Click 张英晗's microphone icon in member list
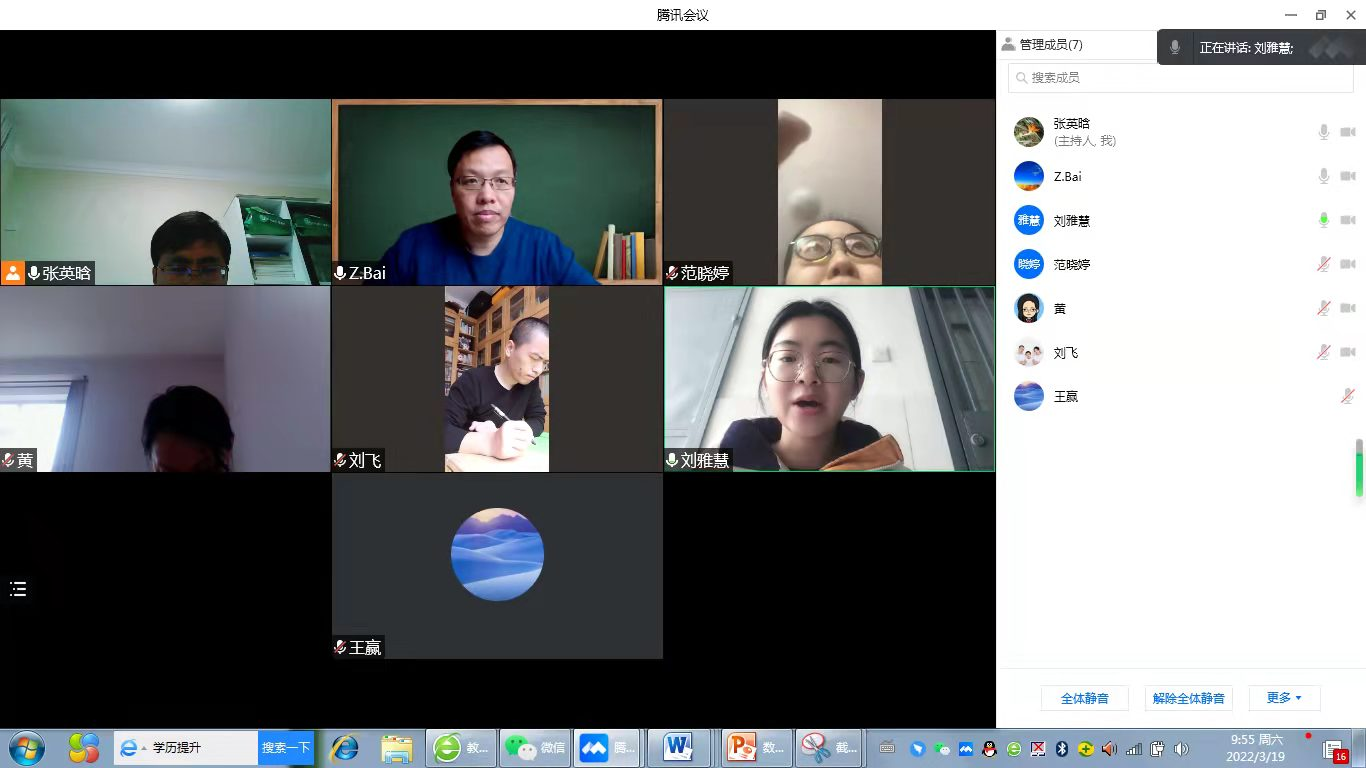Viewport: 1366px width, 768px height. coord(1323,132)
